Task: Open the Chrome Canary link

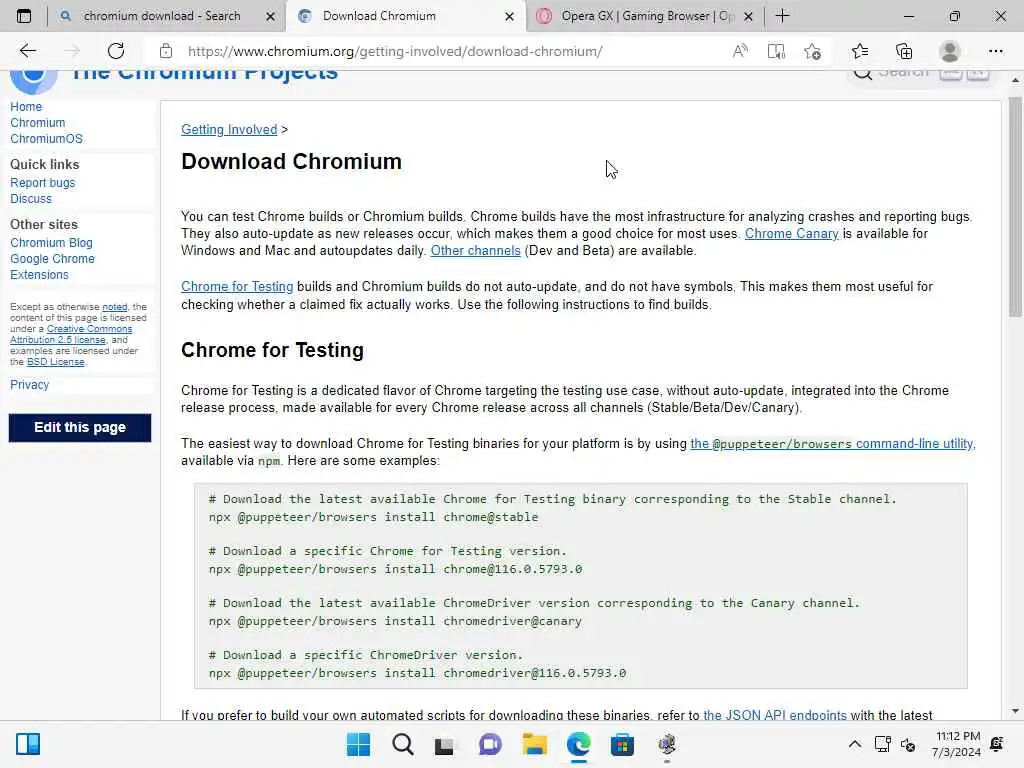Action: (x=792, y=233)
